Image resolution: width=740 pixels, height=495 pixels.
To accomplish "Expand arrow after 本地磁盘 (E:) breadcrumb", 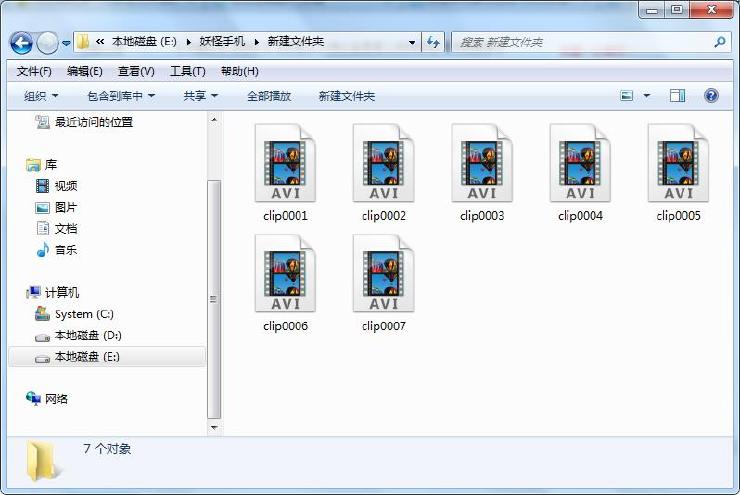I will coord(188,42).
